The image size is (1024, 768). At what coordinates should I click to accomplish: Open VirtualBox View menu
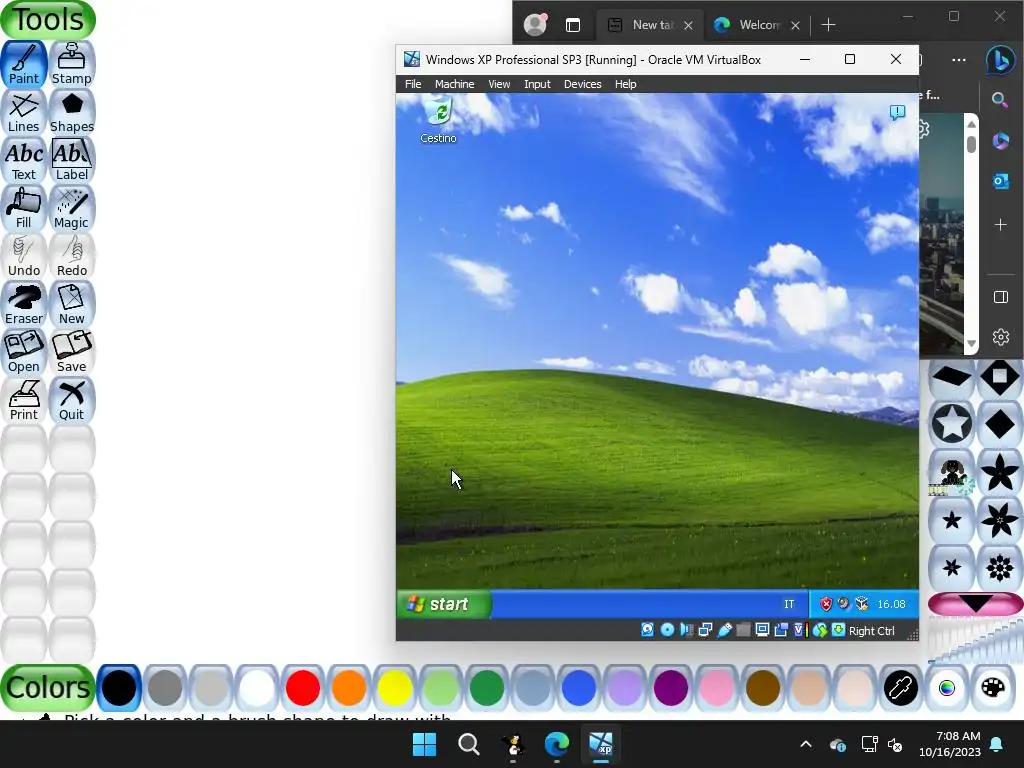coord(499,84)
